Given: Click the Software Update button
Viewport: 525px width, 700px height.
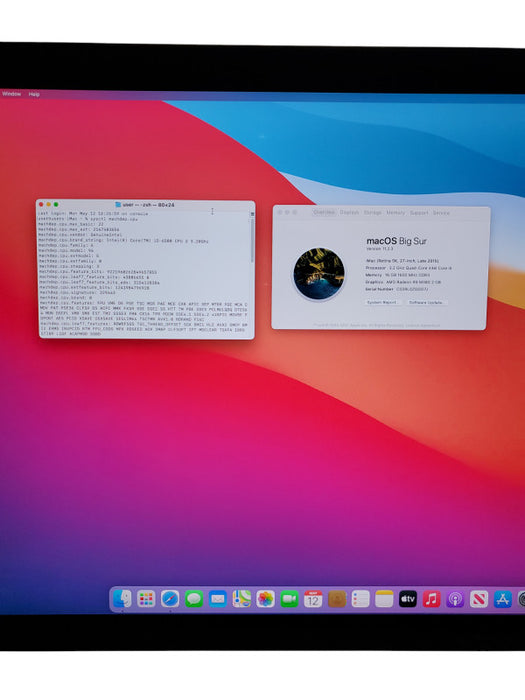Looking at the screenshot, I should click(426, 302).
